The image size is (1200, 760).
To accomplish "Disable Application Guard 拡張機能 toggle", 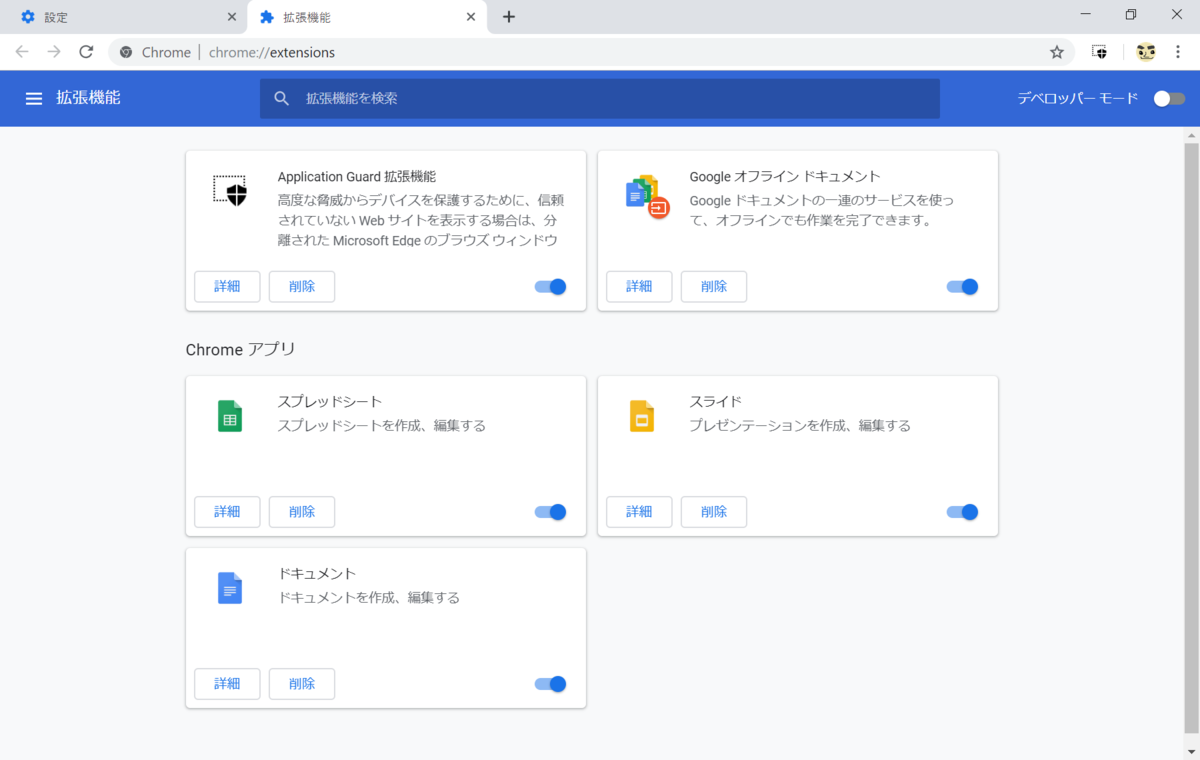I will pos(551,287).
